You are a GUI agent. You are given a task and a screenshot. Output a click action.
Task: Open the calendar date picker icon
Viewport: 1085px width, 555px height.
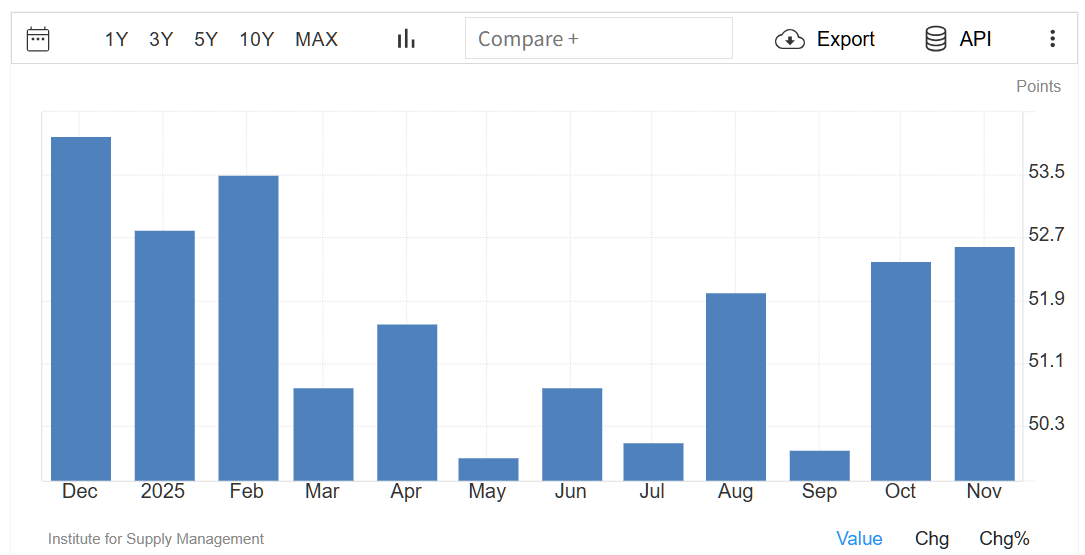pyautogui.click(x=38, y=39)
